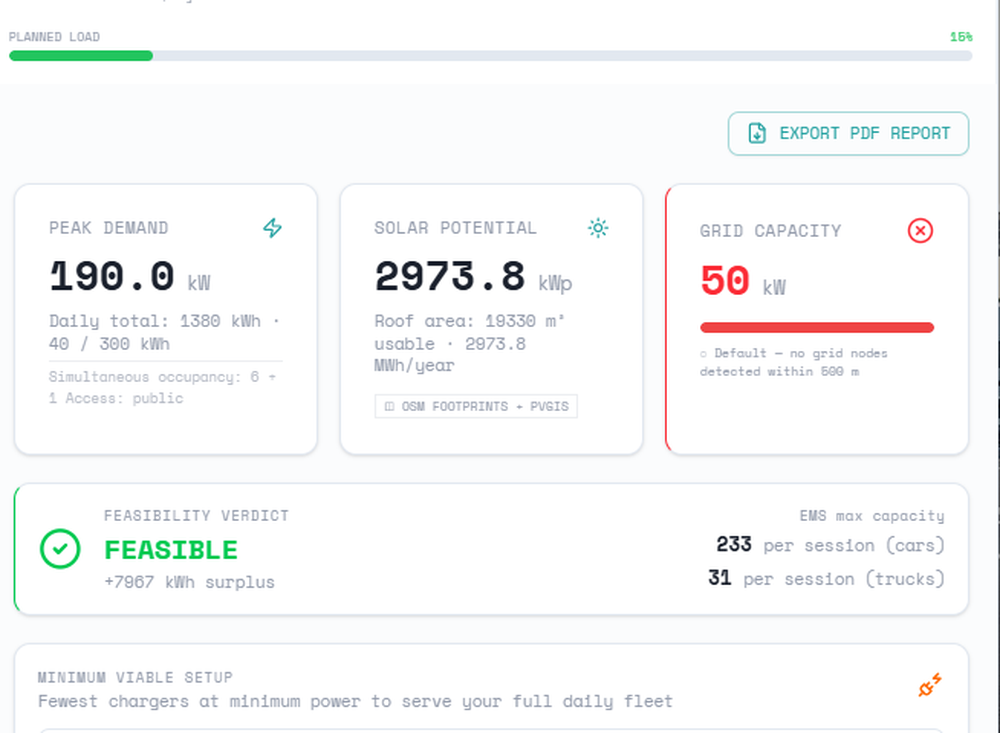Click the 233 per session (cars) line

[830, 545]
